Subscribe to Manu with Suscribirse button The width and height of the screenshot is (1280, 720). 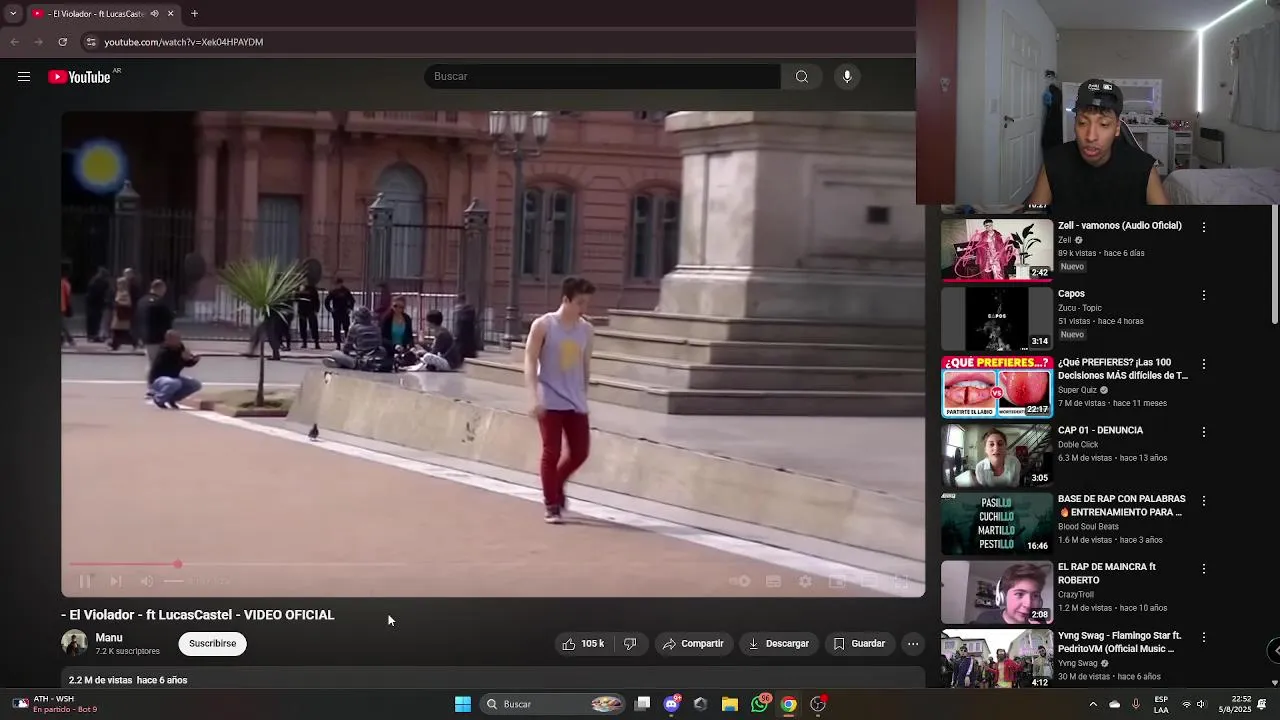pyautogui.click(x=213, y=643)
